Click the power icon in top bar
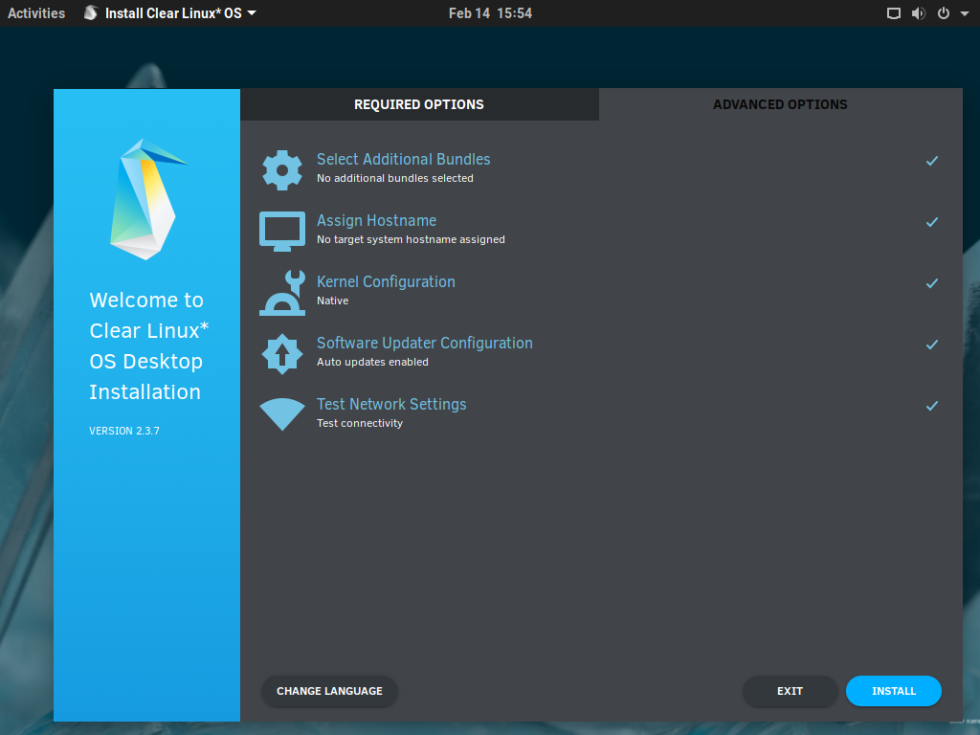 pos(944,13)
